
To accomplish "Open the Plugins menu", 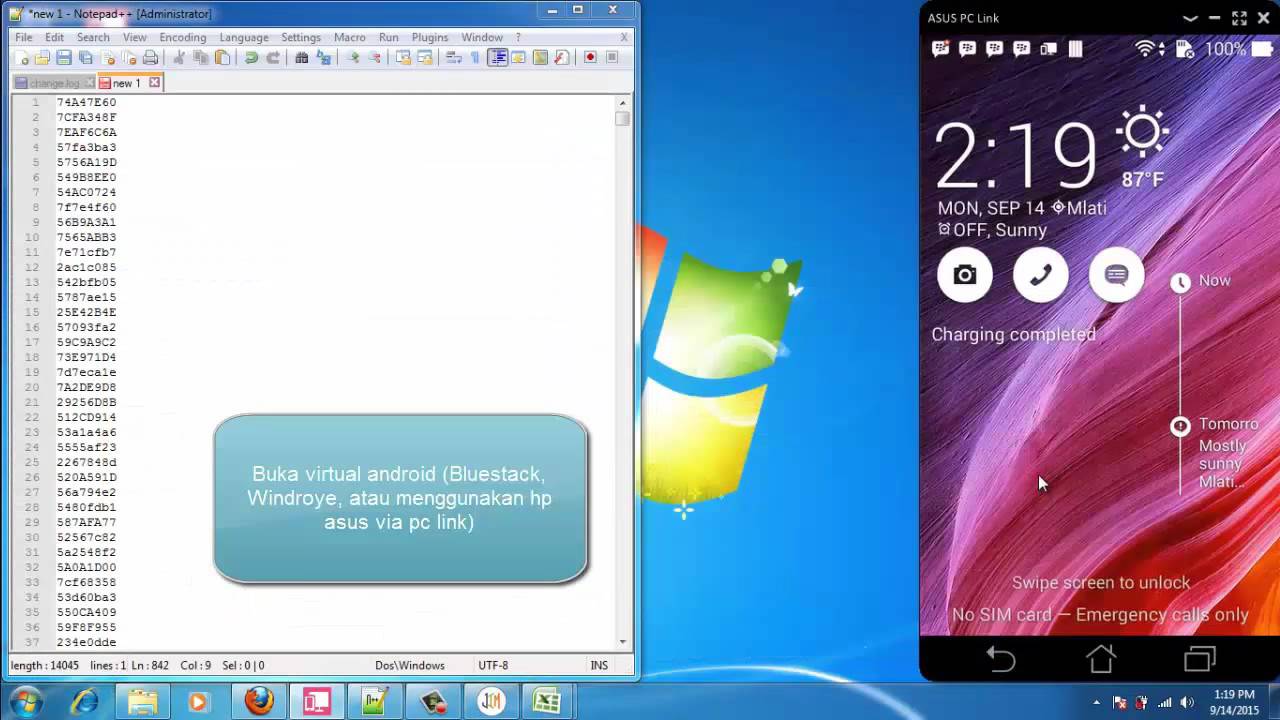I will 430,37.
